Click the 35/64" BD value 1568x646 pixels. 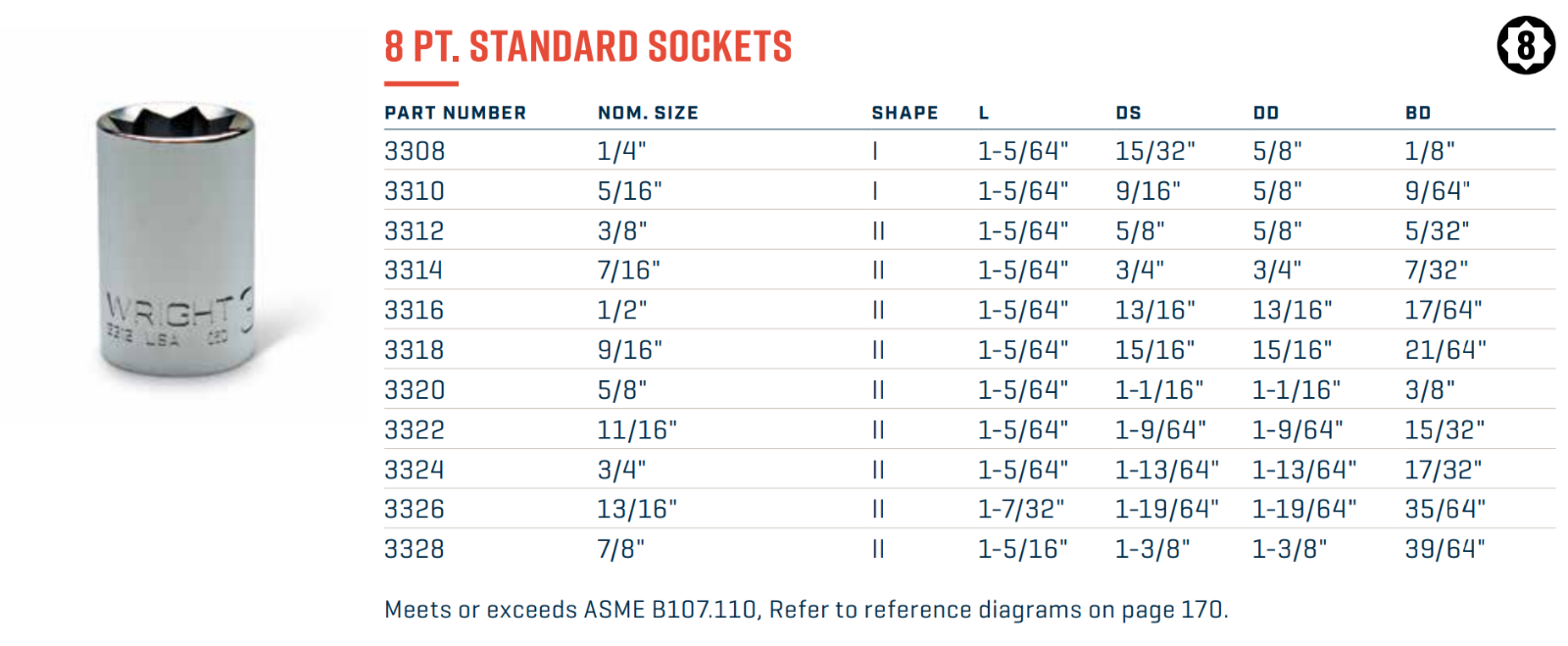pos(1445,510)
